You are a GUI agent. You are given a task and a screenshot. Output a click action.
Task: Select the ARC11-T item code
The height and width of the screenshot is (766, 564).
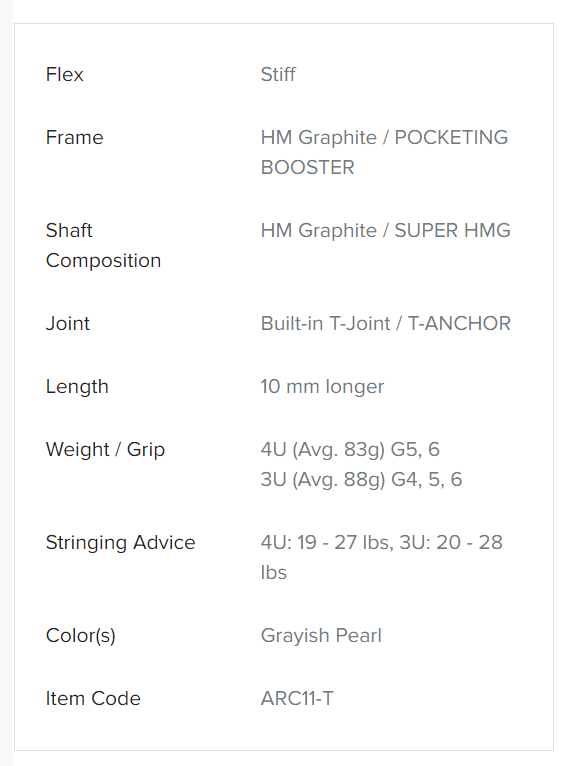pos(297,699)
